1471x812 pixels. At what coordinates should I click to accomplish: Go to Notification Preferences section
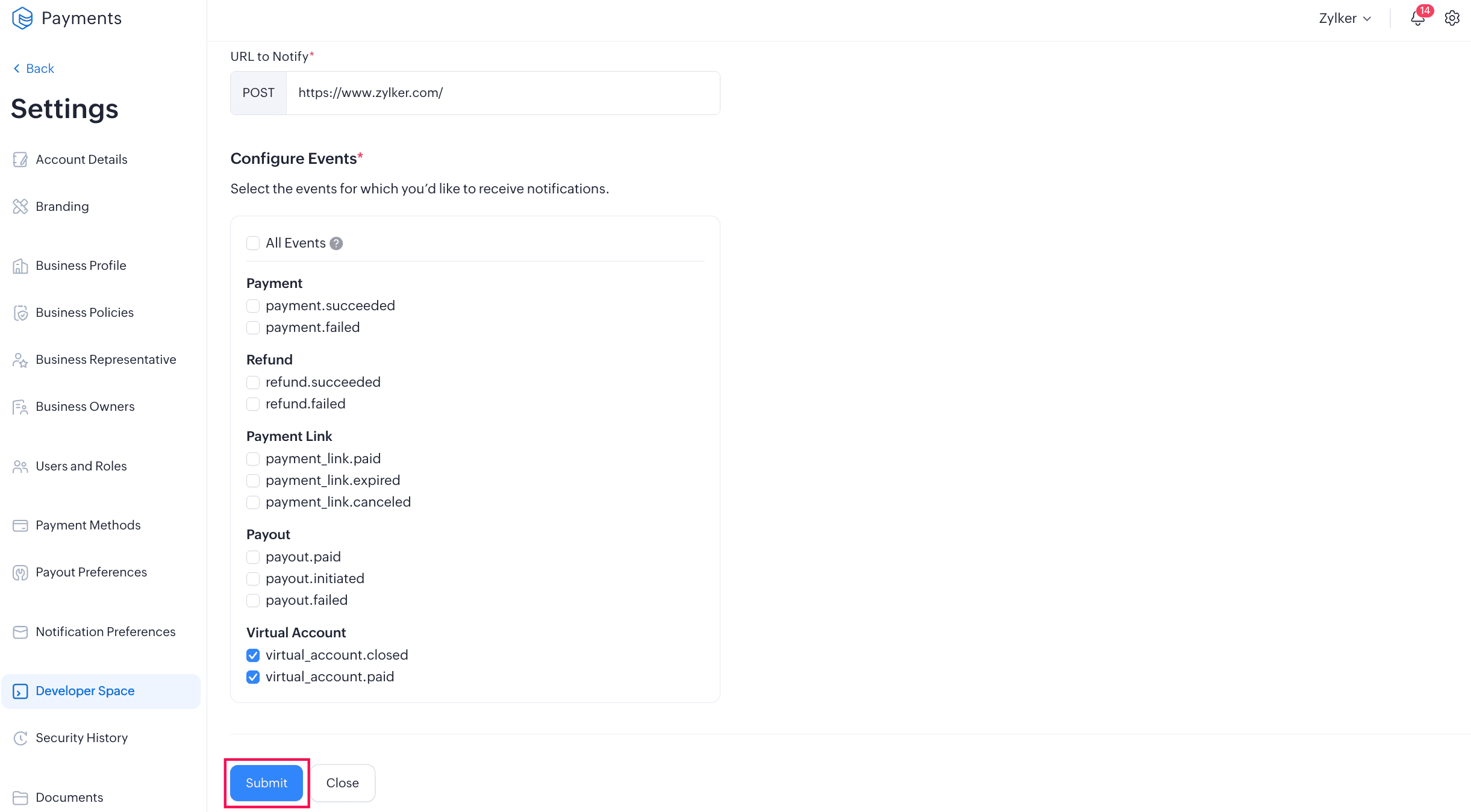tap(105, 632)
